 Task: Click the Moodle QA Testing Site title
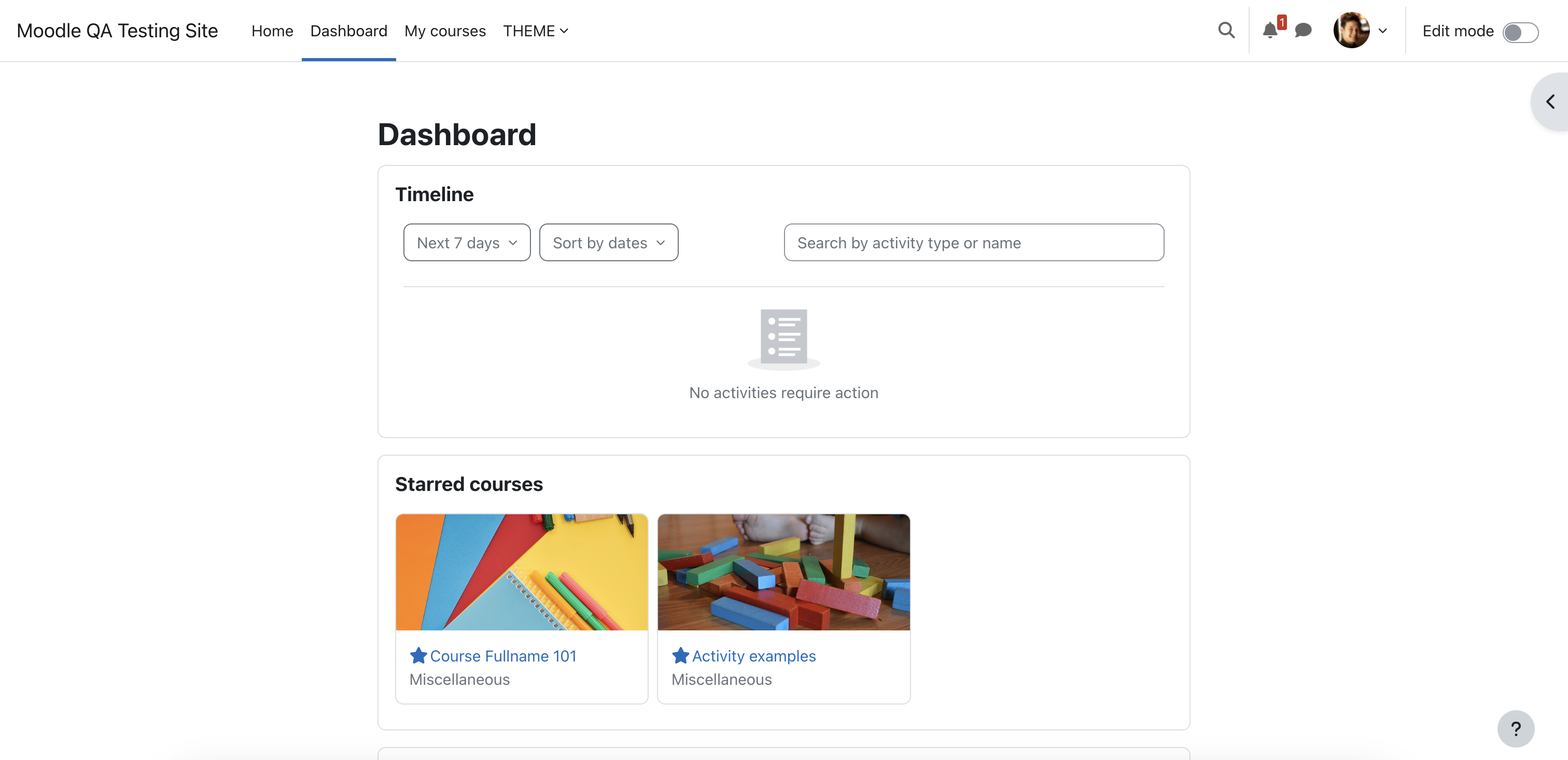tap(117, 31)
